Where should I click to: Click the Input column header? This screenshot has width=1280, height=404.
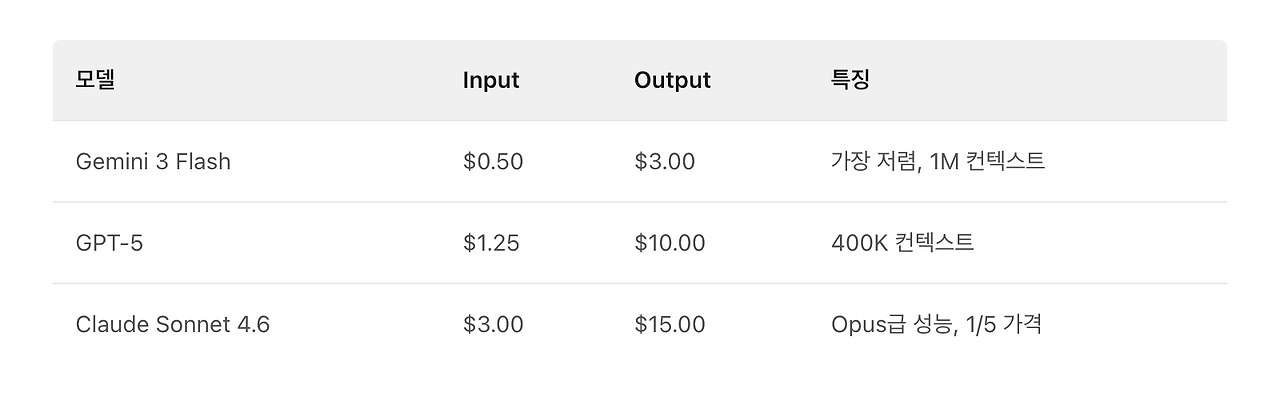pos(491,80)
